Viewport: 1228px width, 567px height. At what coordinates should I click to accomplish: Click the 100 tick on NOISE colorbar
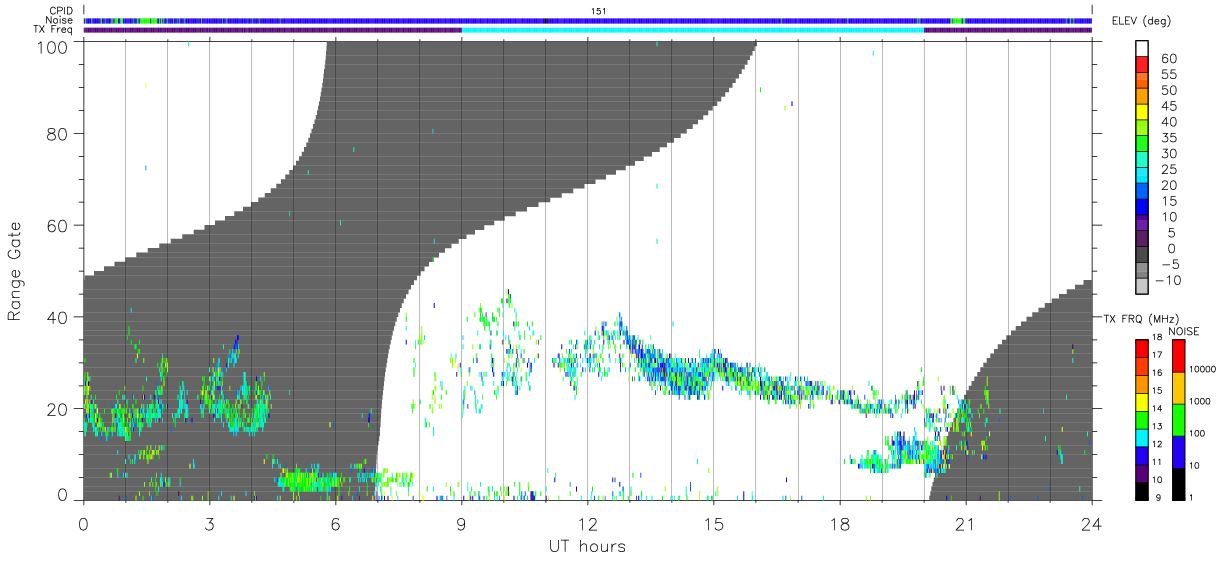point(1198,434)
